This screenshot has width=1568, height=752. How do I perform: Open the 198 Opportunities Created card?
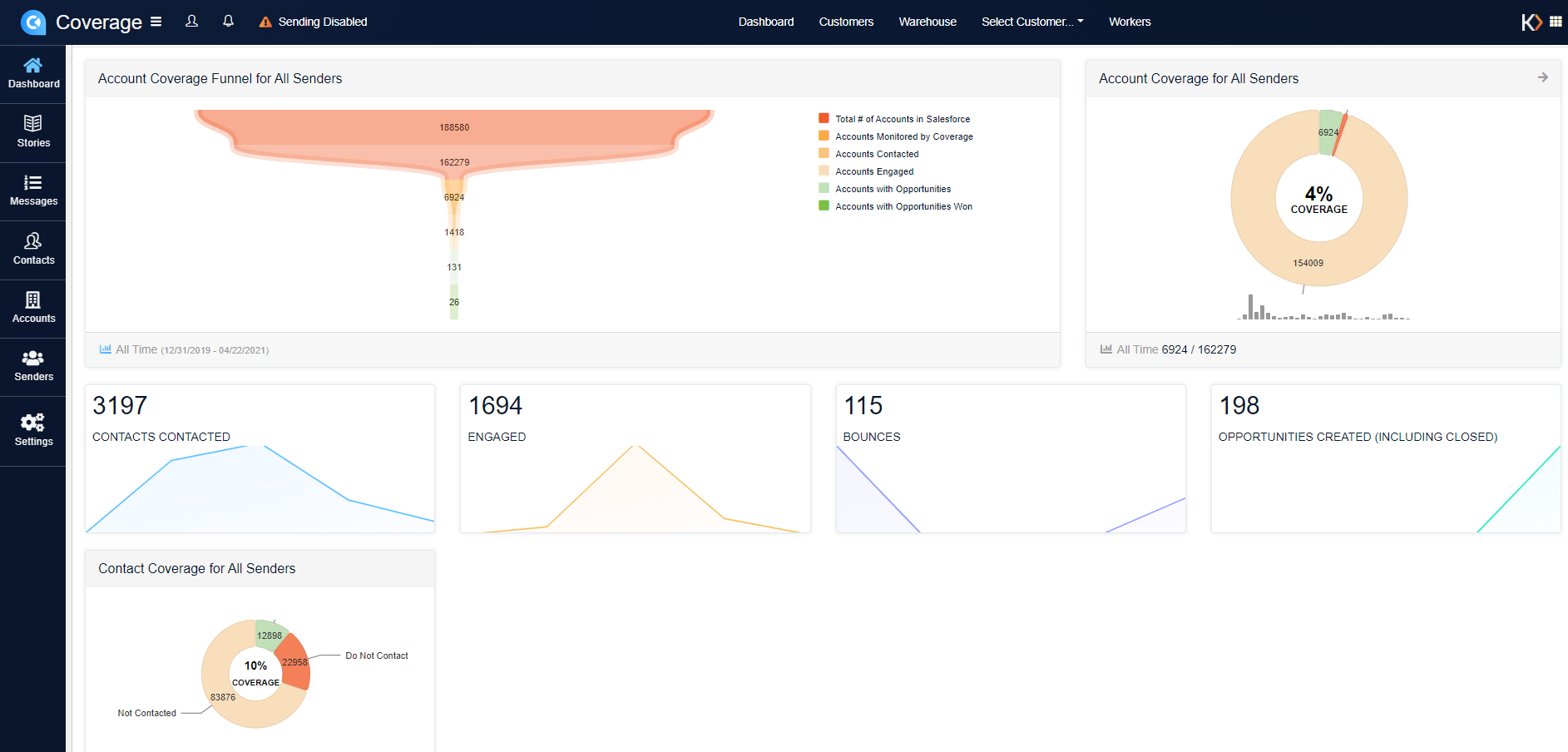tap(1386, 458)
